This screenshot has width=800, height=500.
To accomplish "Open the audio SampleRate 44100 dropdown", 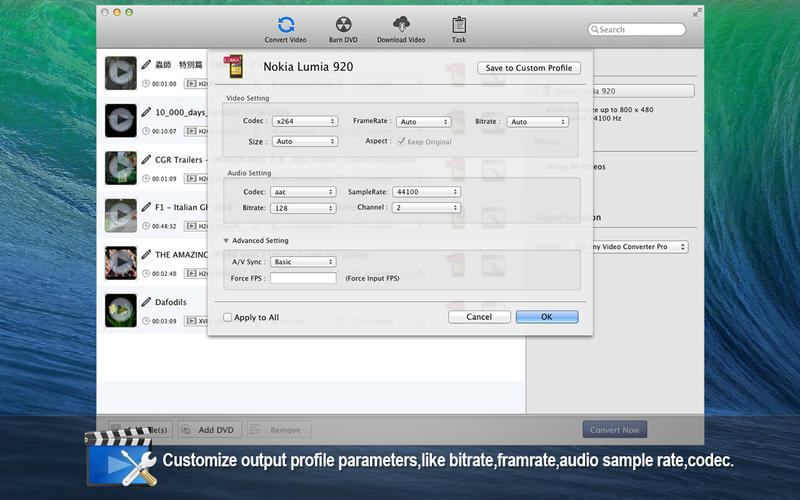I will pyautogui.click(x=426, y=192).
